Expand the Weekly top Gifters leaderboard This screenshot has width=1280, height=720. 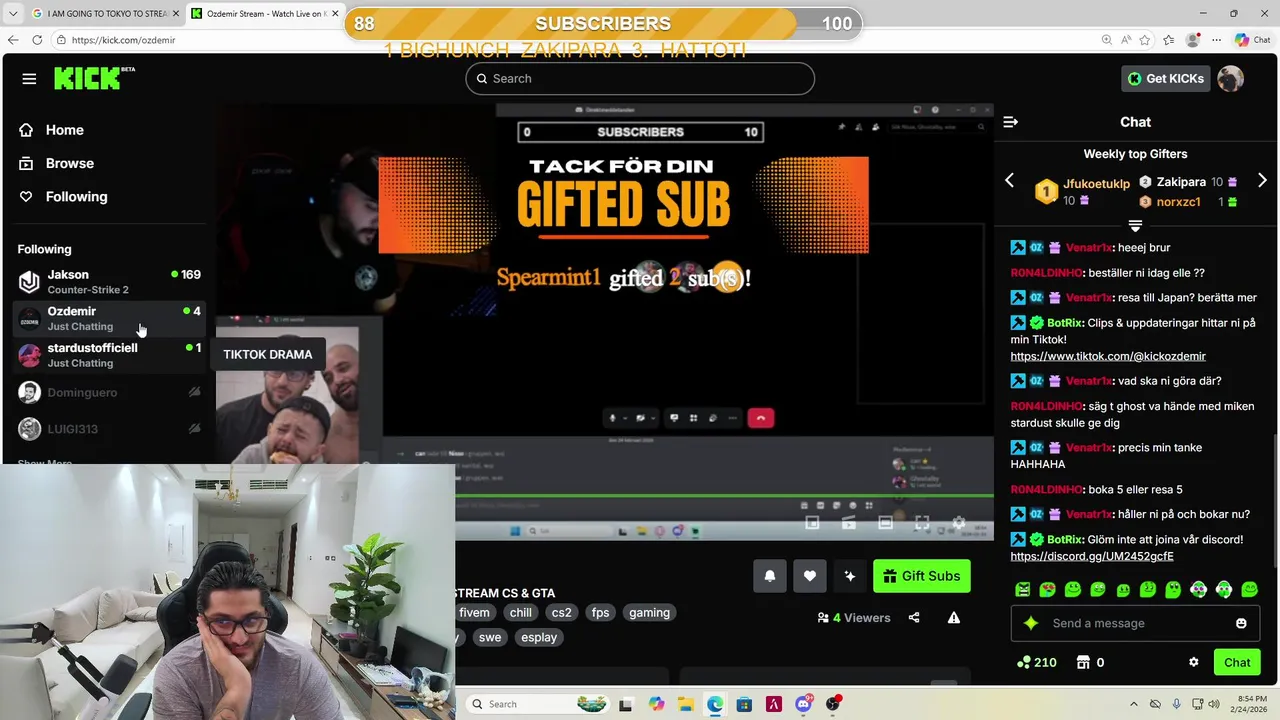click(x=1135, y=225)
